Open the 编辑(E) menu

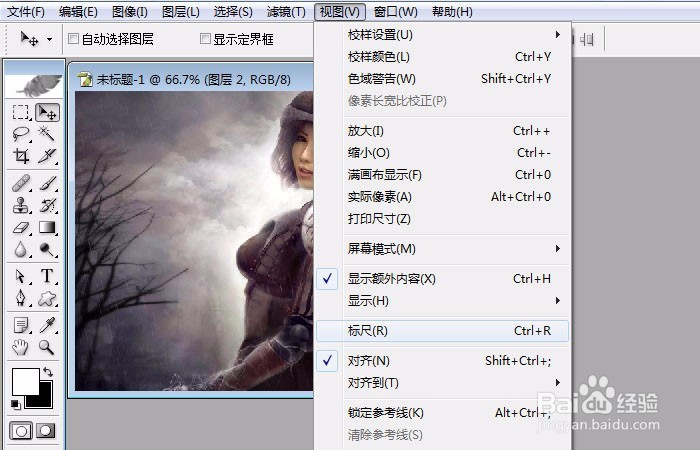pos(78,12)
